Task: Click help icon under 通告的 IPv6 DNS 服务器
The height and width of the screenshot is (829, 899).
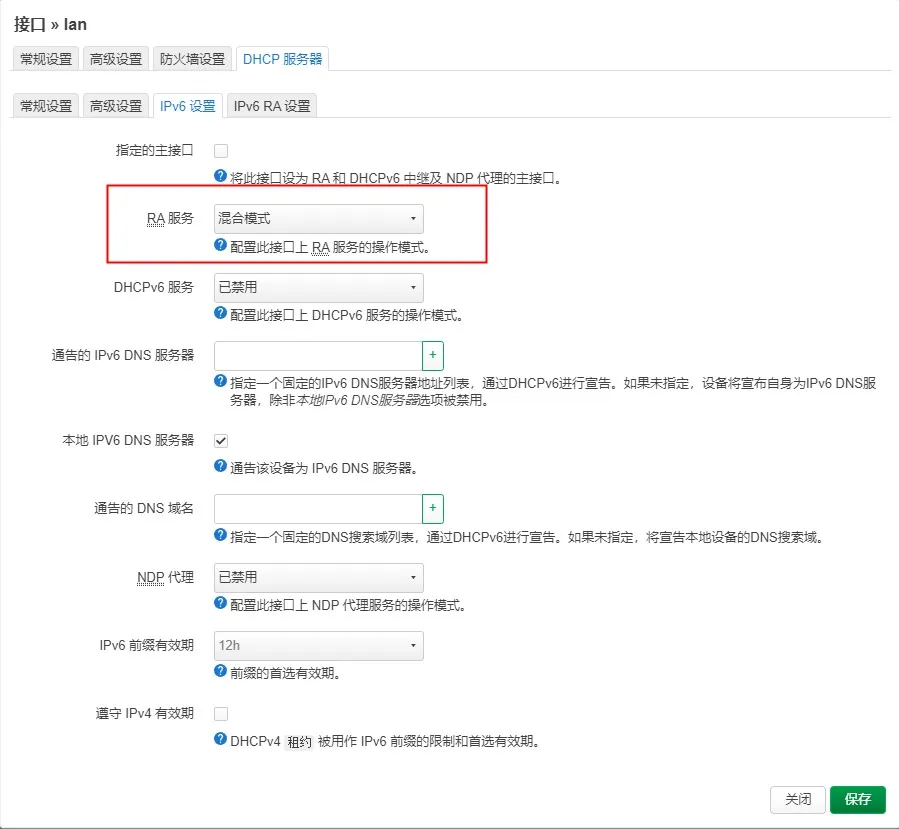Action: coord(221,381)
